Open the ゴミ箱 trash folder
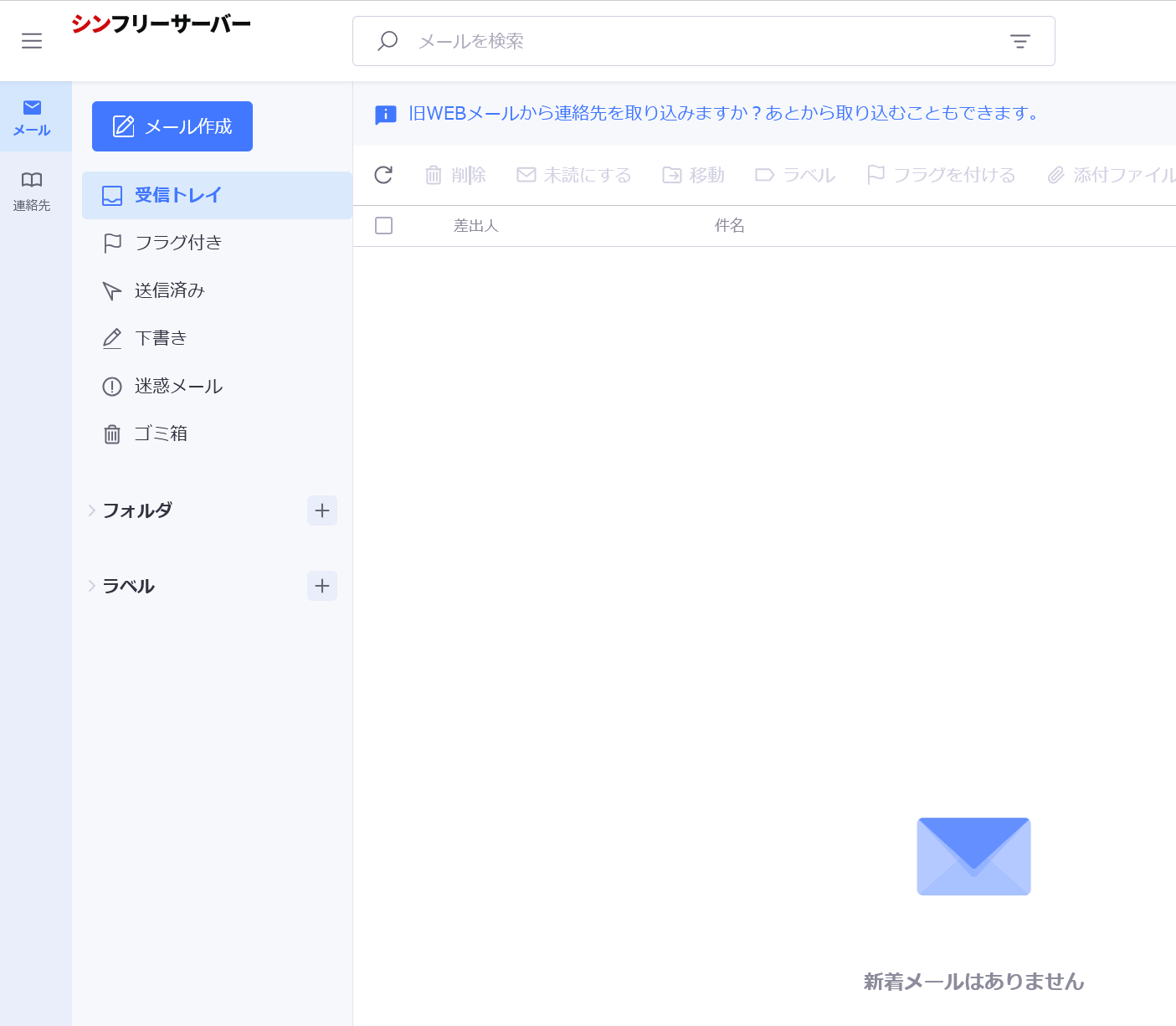Screen dimensions: 1176x1026 (x=161, y=433)
